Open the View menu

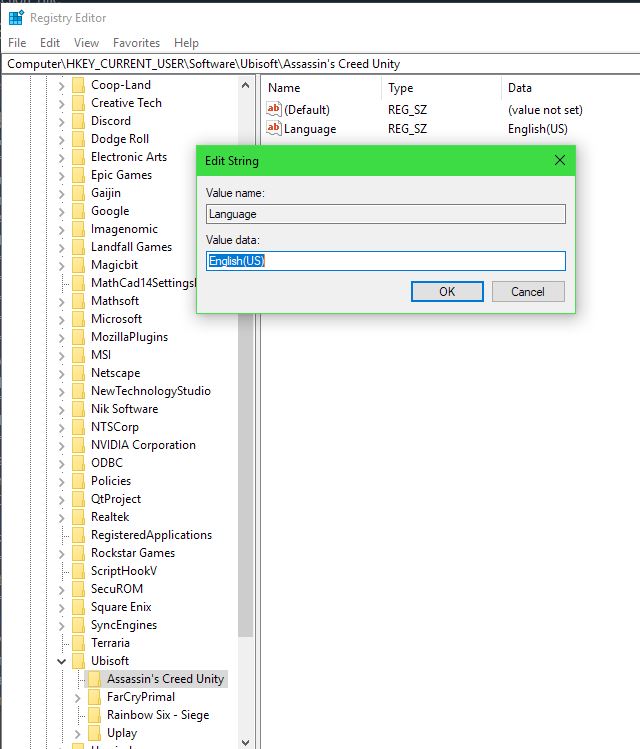pyautogui.click(x=86, y=43)
